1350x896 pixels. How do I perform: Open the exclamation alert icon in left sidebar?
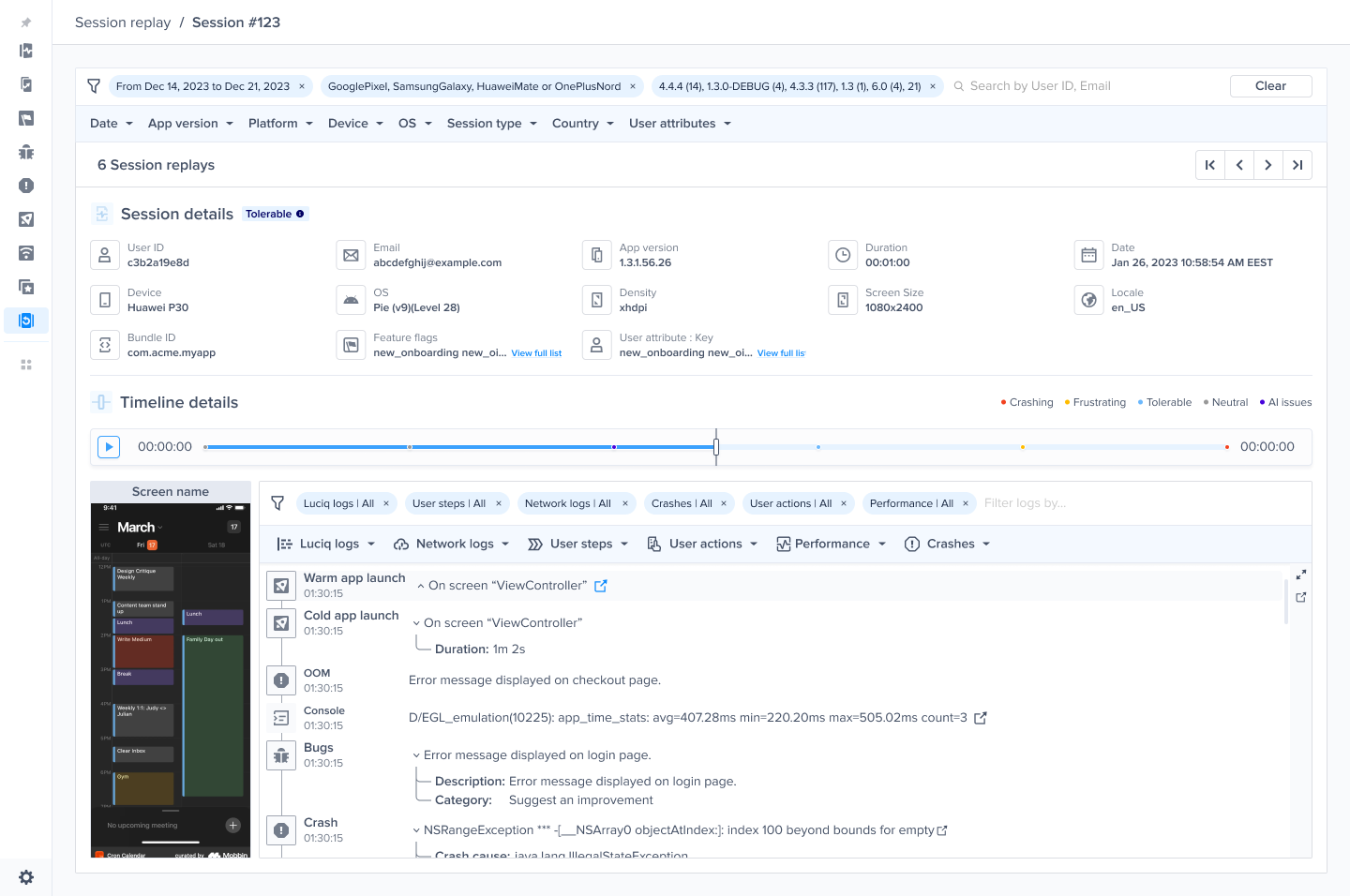(x=26, y=186)
